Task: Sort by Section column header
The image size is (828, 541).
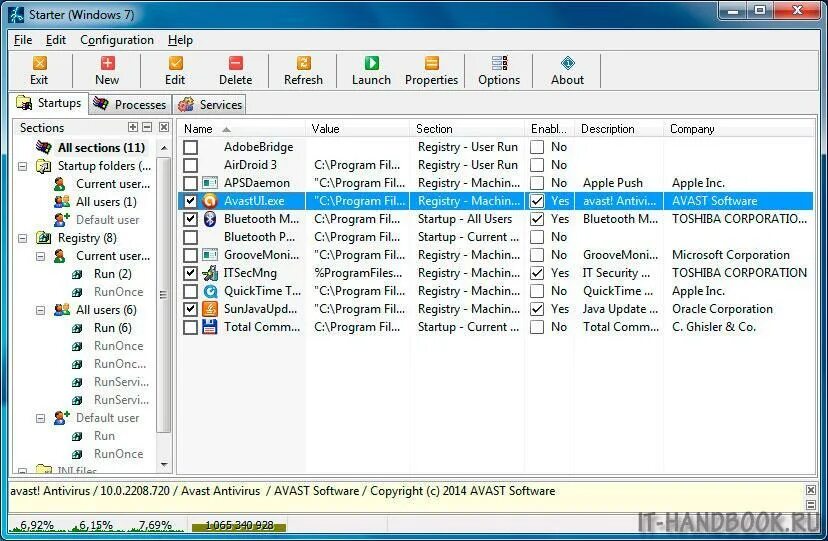Action: [x=467, y=129]
